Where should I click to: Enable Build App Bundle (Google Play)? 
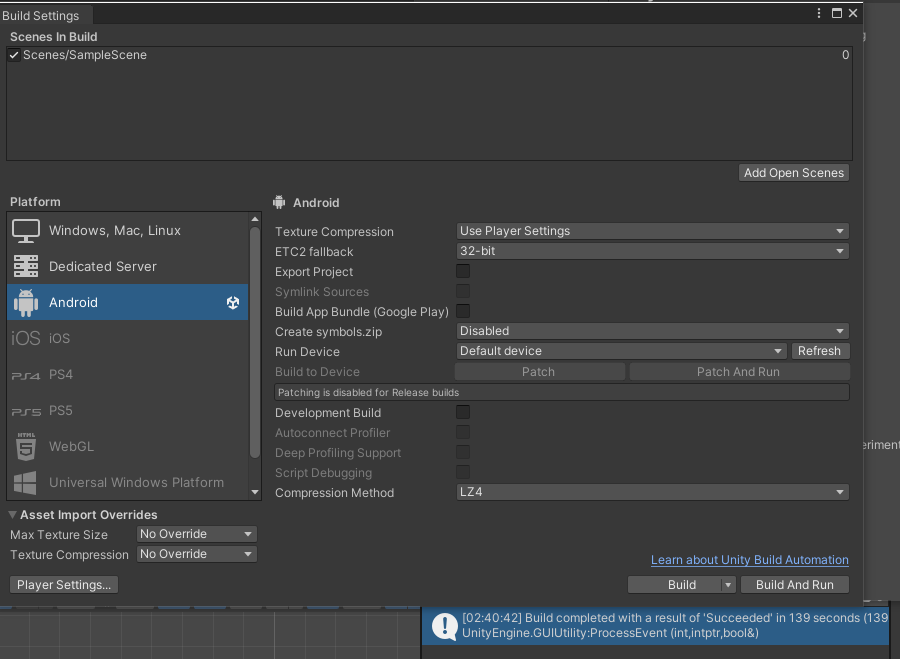pyautogui.click(x=463, y=311)
